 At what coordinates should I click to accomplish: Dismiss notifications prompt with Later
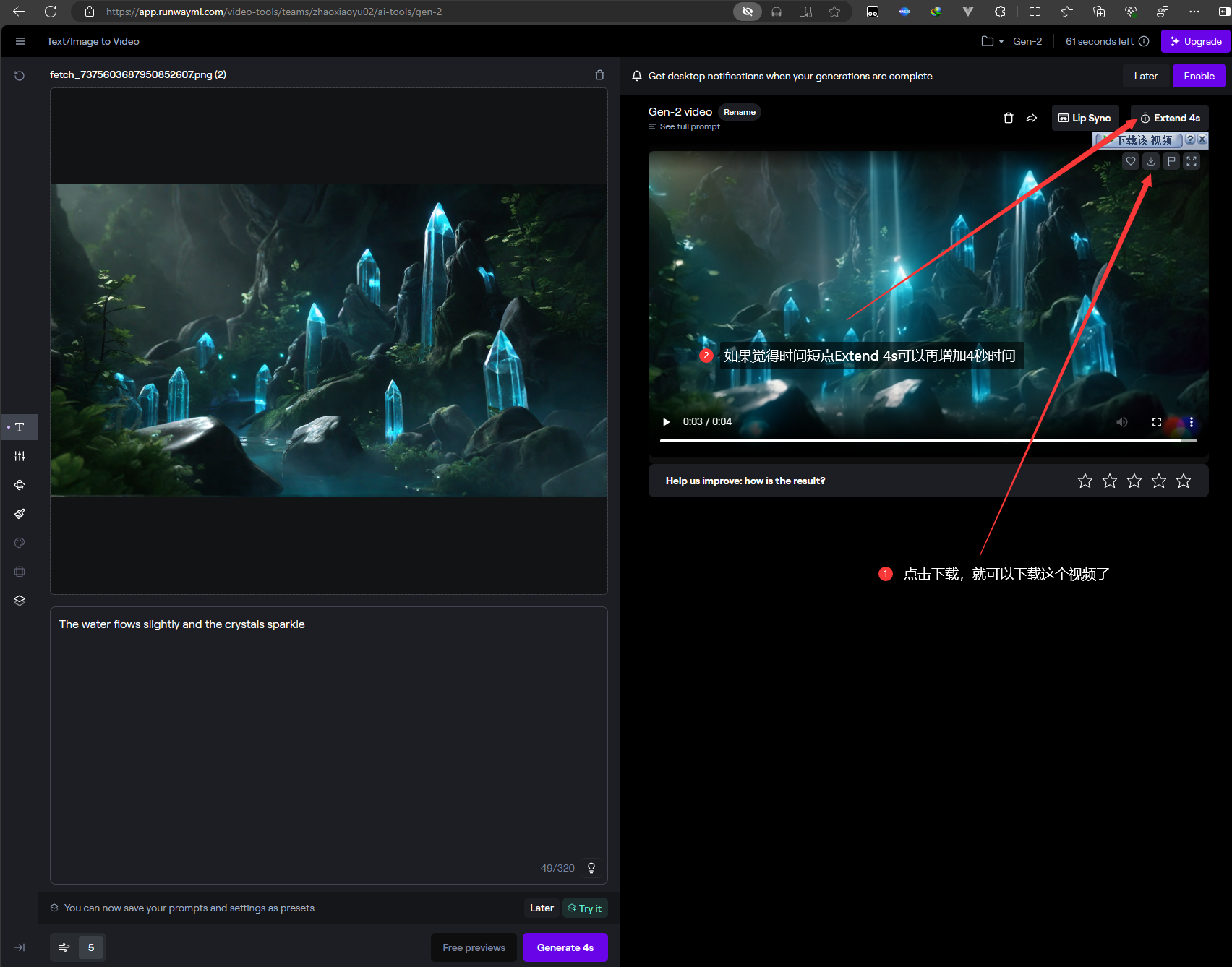[x=1145, y=76]
